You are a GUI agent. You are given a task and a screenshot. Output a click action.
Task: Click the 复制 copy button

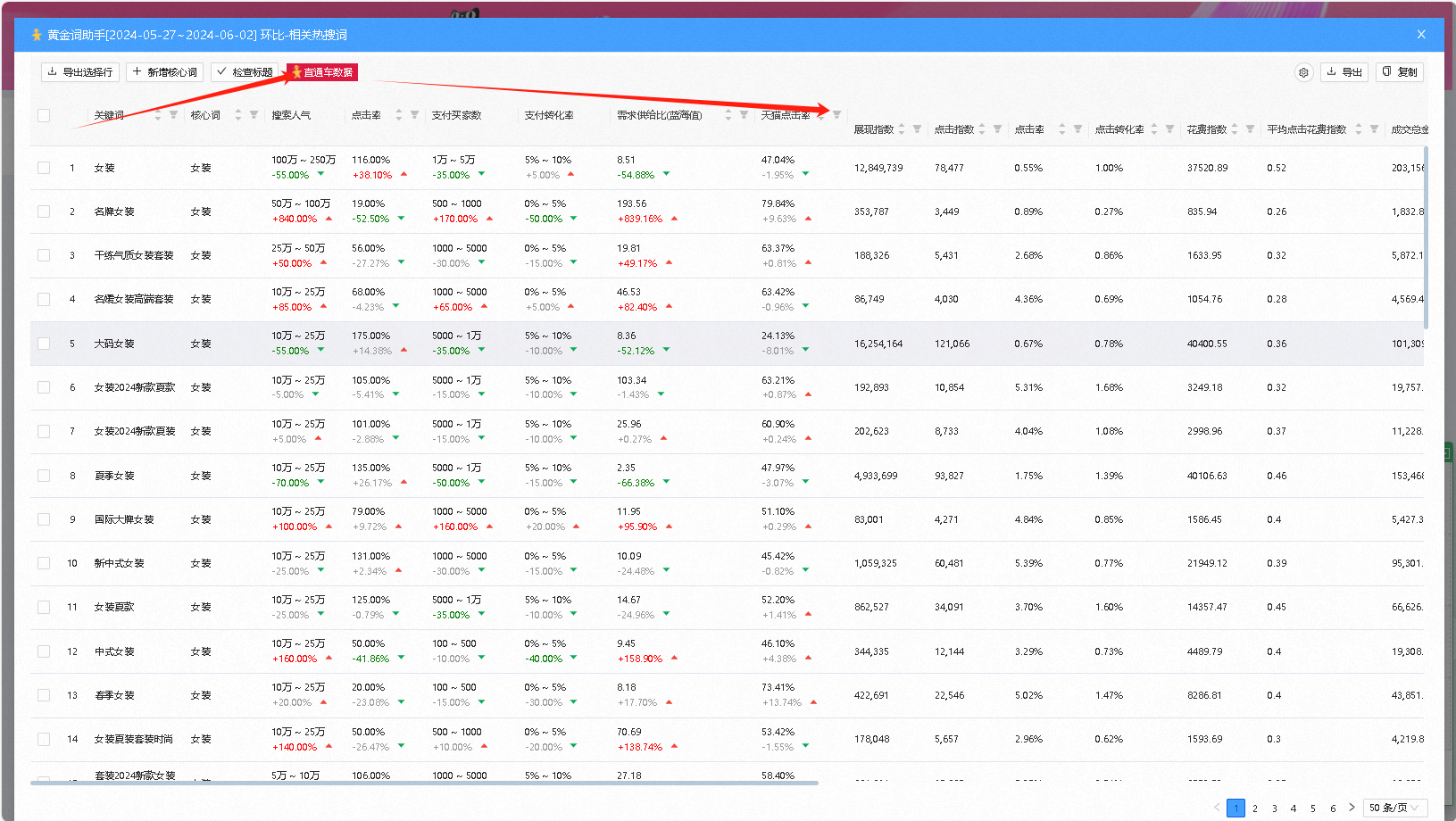click(x=1399, y=72)
